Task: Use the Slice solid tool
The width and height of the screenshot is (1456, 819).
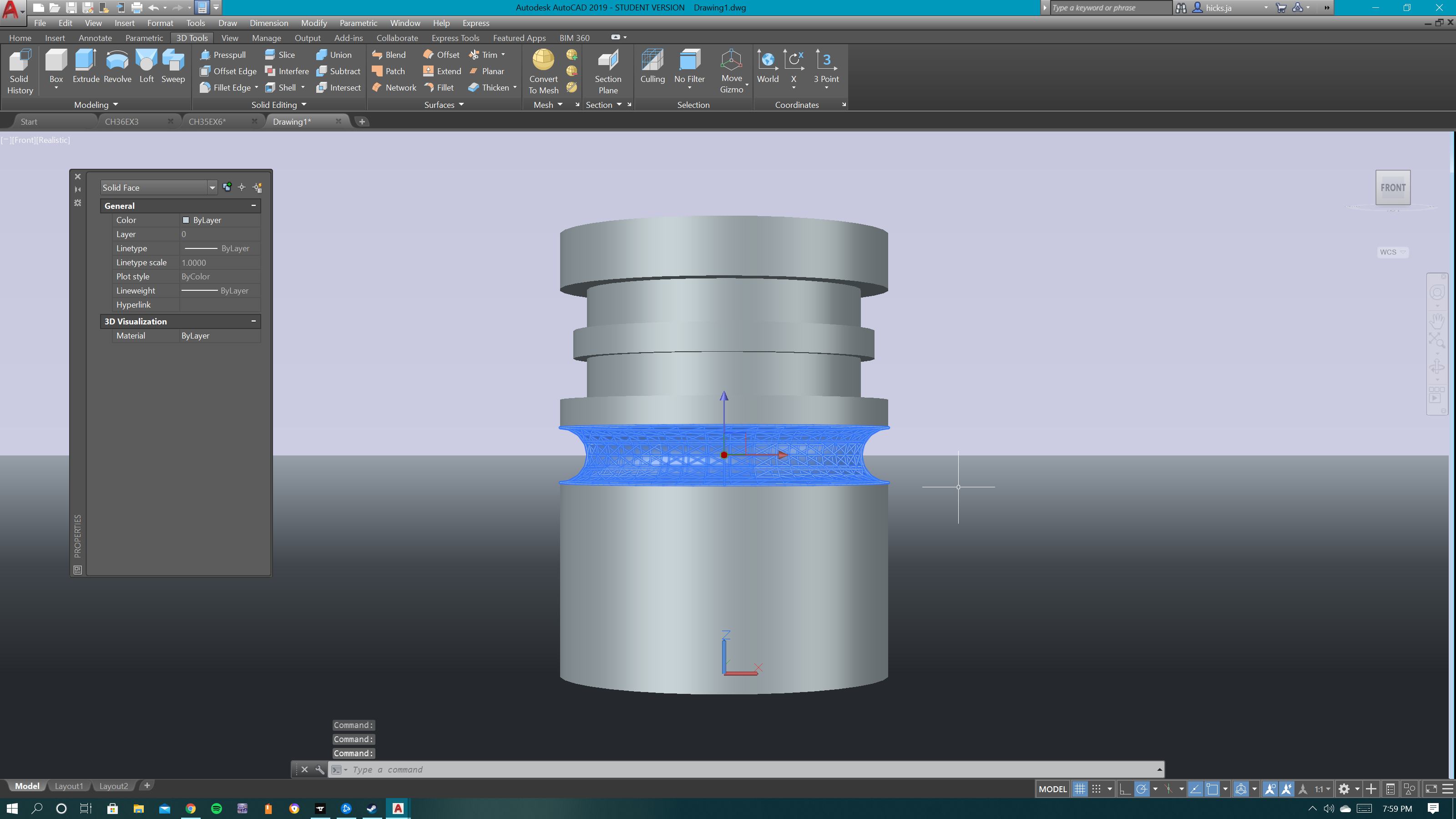Action: 280,55
